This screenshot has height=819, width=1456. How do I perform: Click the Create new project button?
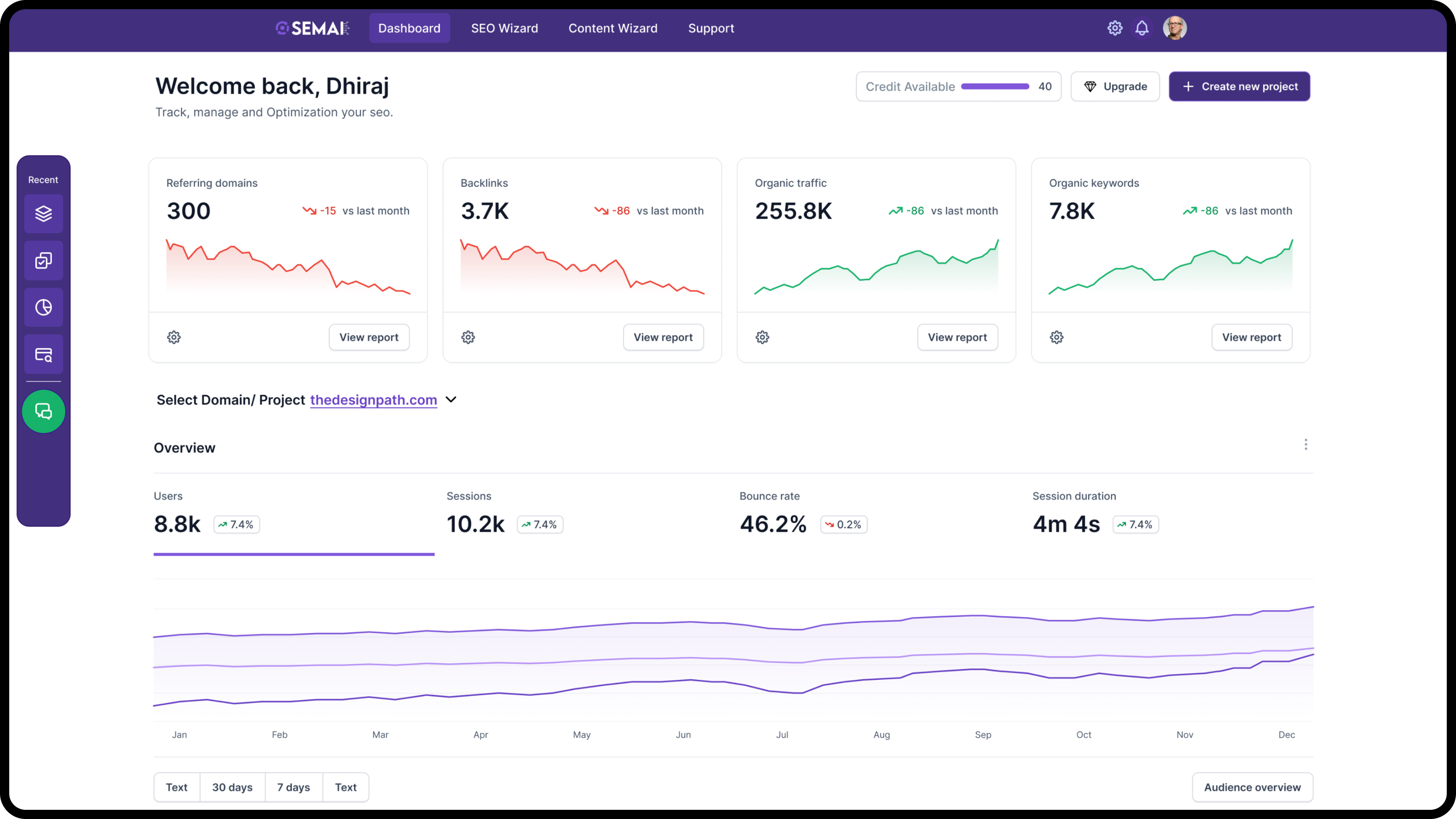[1239, 86]
